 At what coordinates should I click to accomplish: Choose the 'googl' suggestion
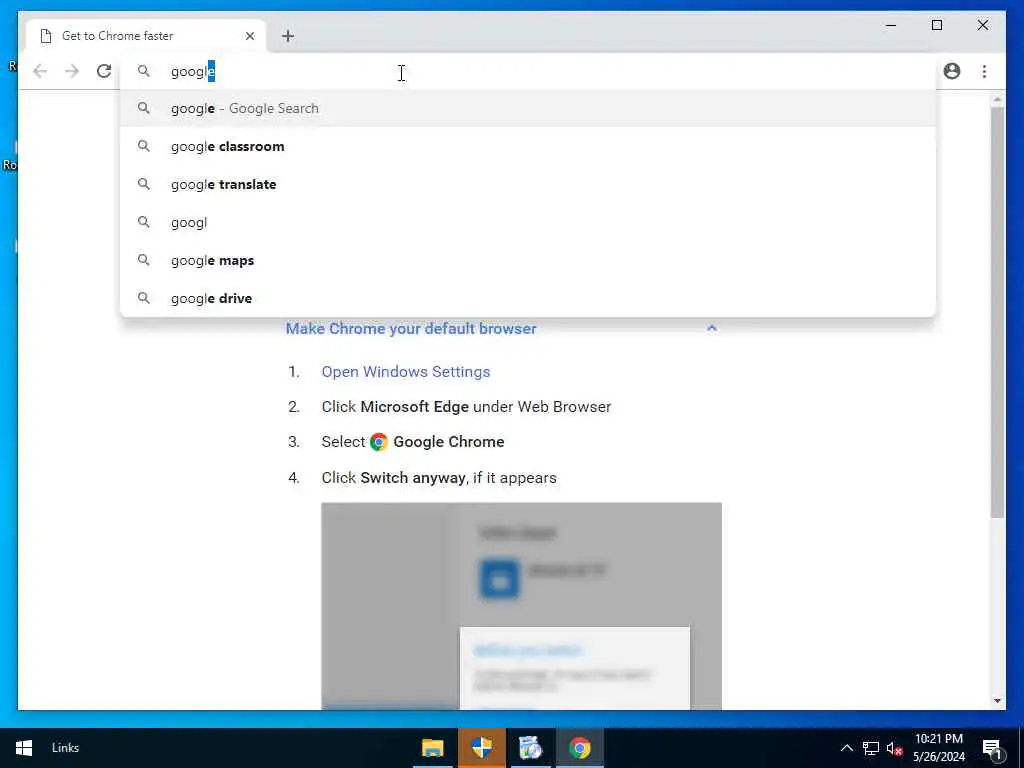pyautogui.click(x=528, y=222)
